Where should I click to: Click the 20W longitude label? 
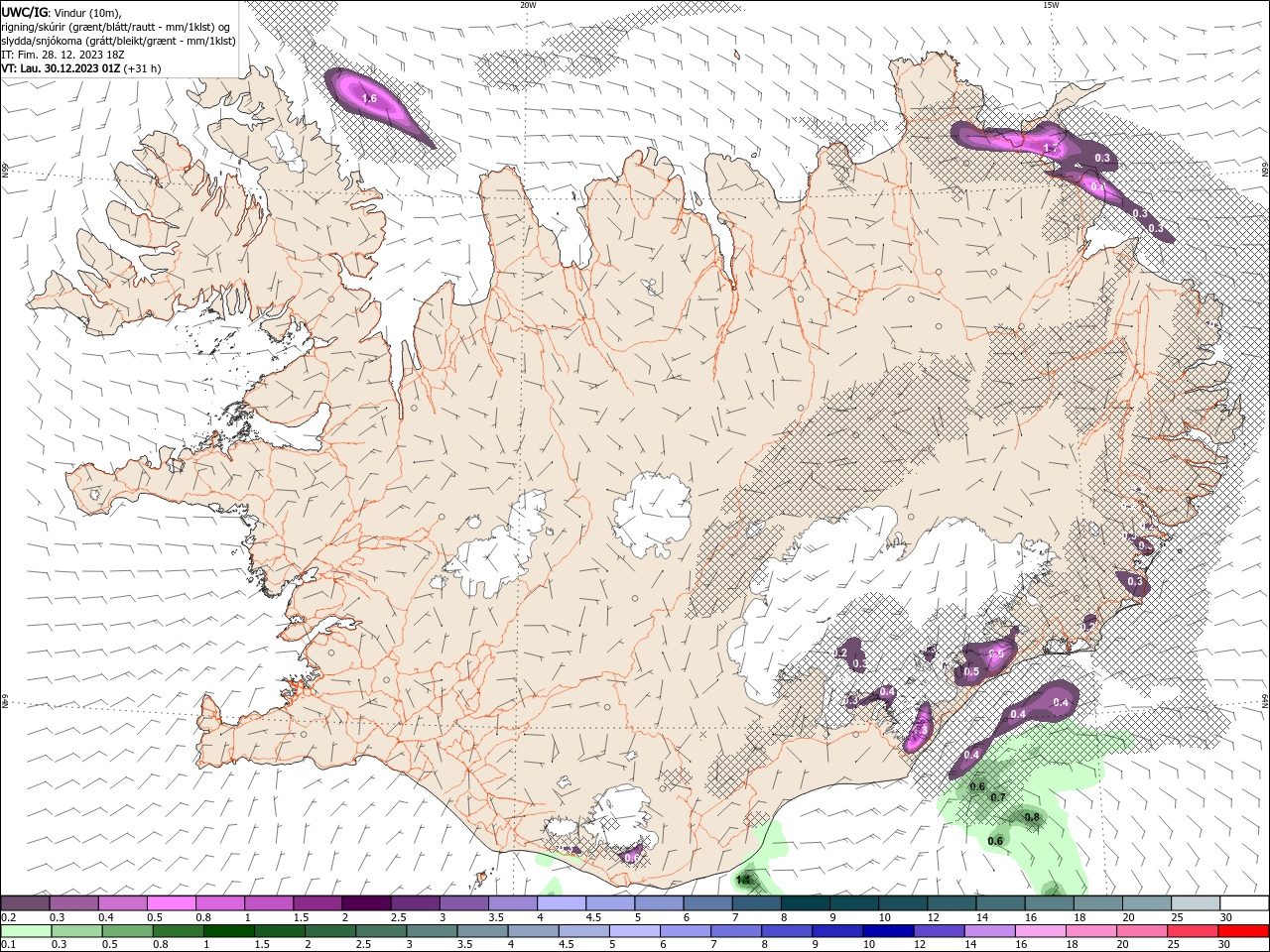pos(528,5)
